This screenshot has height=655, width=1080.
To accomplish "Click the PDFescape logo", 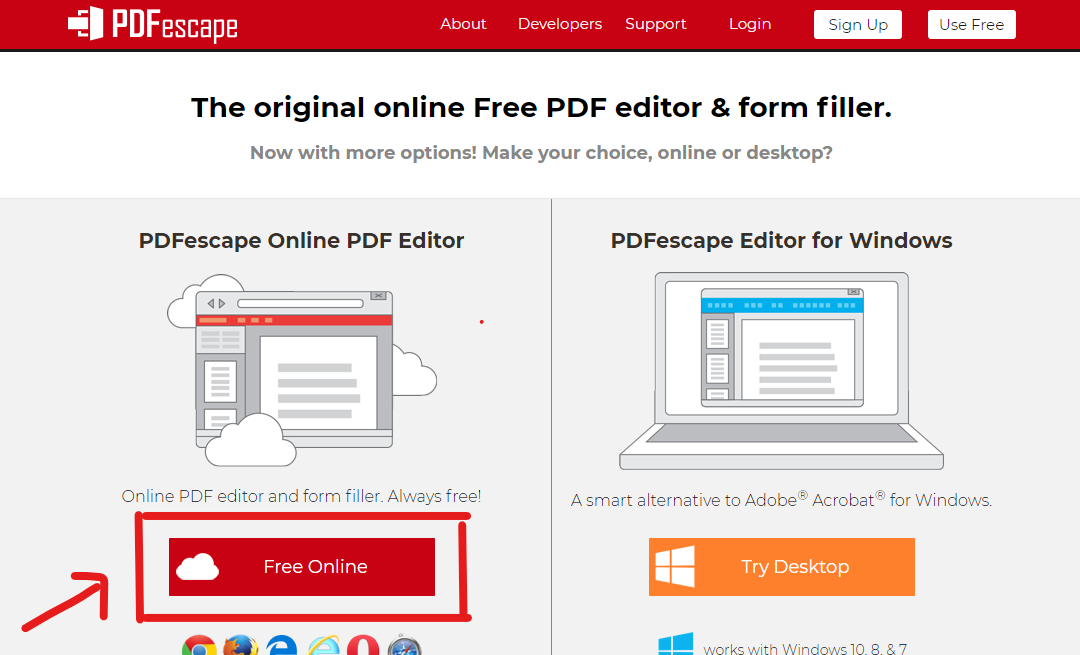I will click(x=153, y=24).
